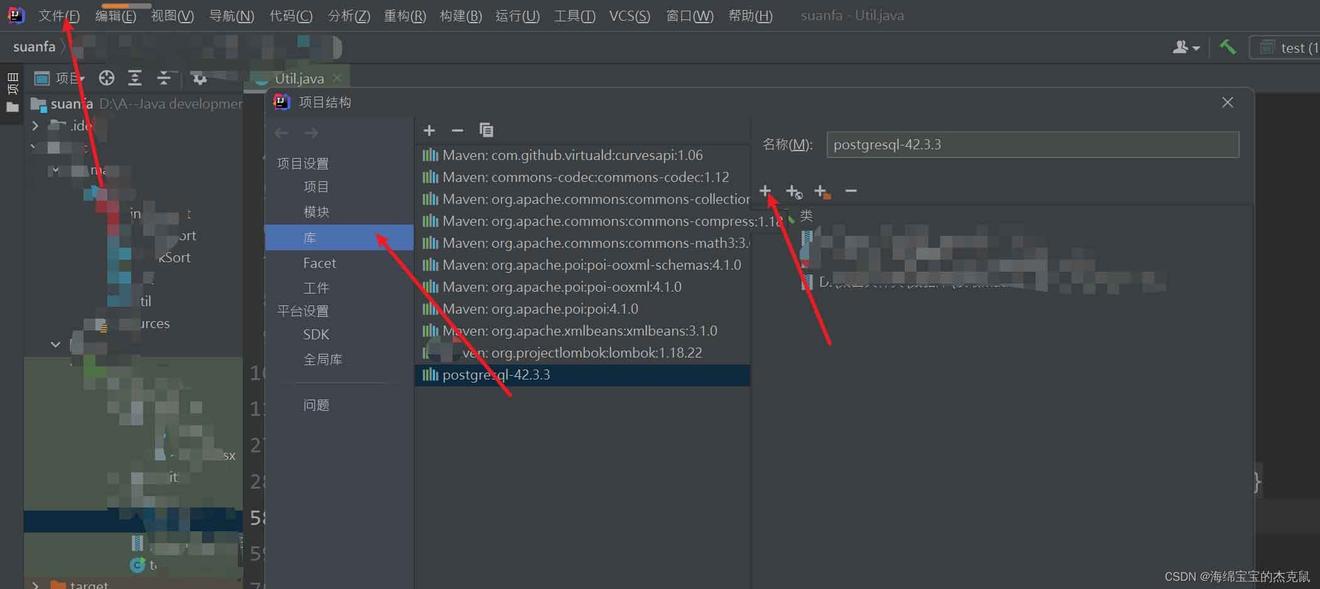Viewport: 1320px width, 589px height.
Task: Click the expand all icon in the project panel toolbar
Action: click(135, 78)
